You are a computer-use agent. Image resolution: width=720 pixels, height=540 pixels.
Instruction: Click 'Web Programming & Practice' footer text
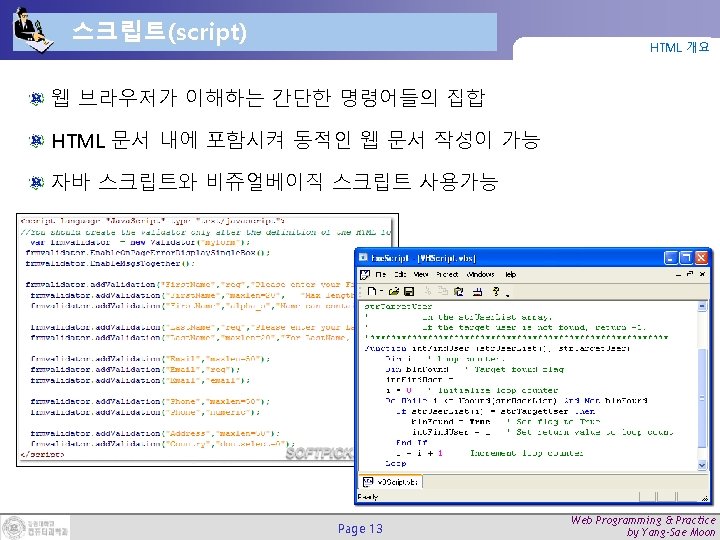click(643, 520)
